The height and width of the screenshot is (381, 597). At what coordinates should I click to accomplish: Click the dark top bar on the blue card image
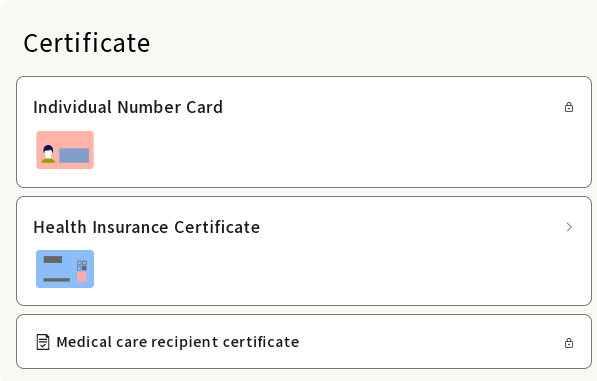(x=53, y=260)
